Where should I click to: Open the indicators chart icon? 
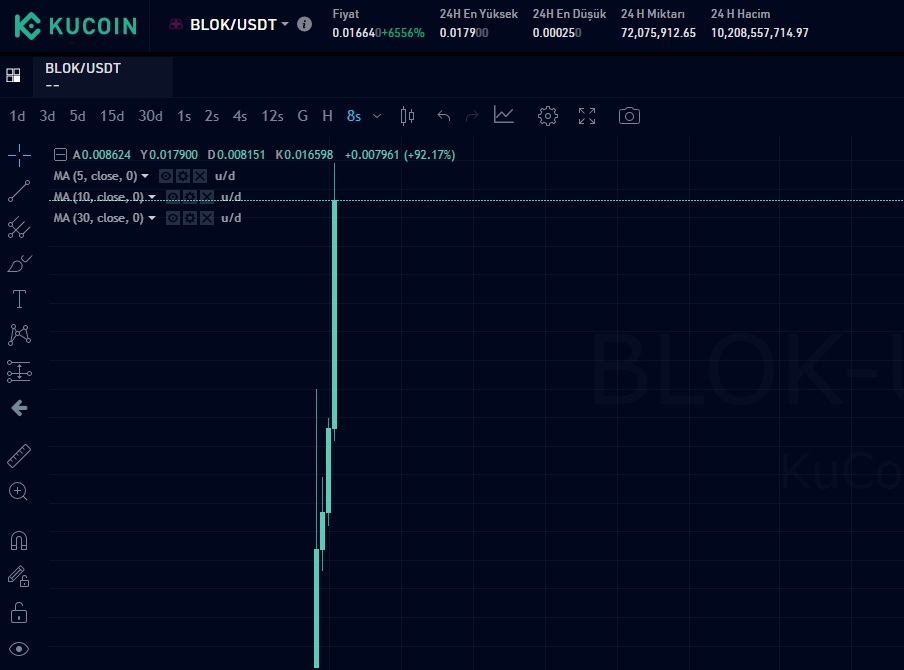(x=503, y=115)
